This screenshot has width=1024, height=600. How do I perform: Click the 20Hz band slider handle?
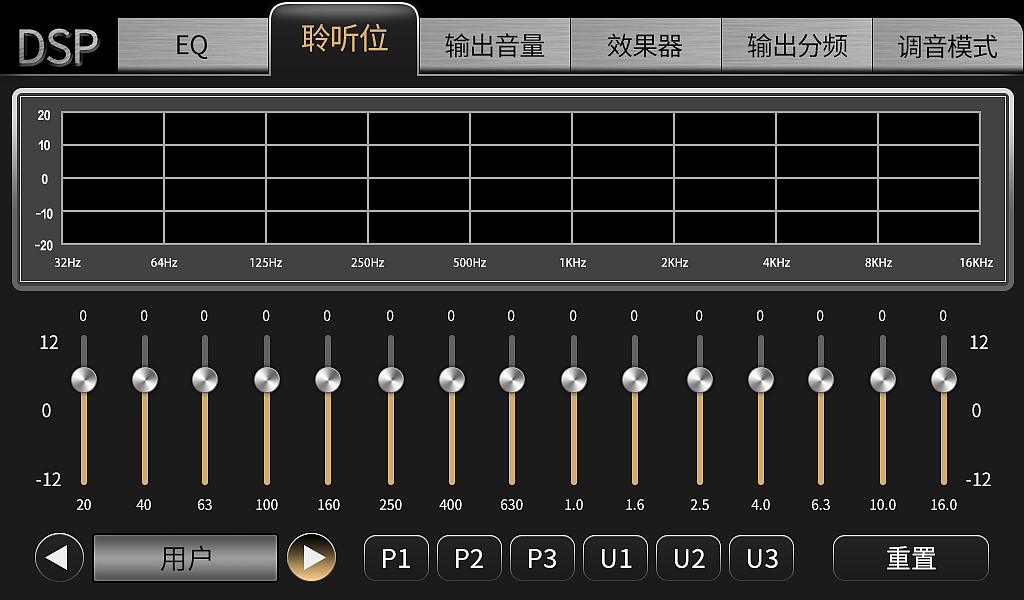tap(82, 379)
